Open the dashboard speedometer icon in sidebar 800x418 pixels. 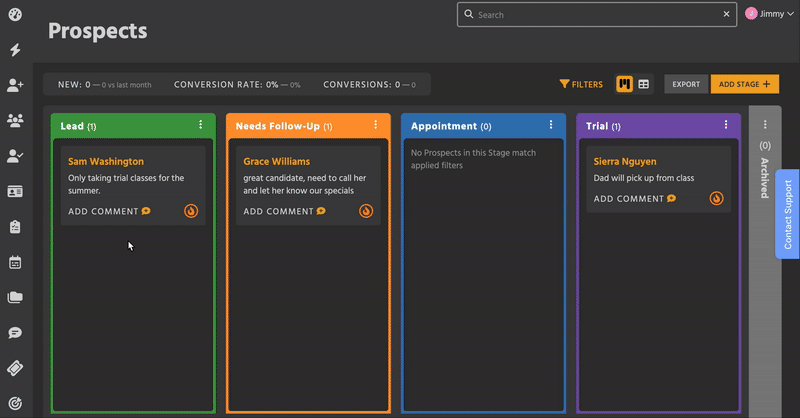click(x=15, y=15)
